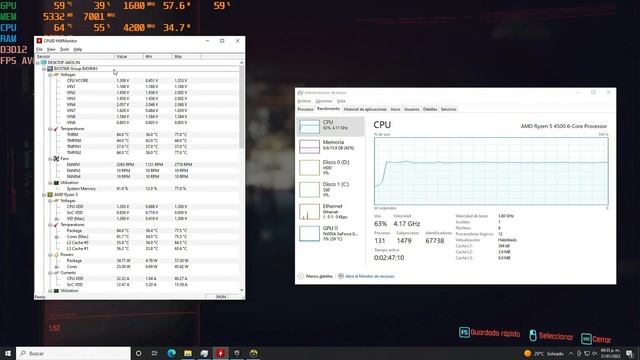Collapse the BIOSTAR Group node
This screenshot has width=640, height=360.
(44, 69)
